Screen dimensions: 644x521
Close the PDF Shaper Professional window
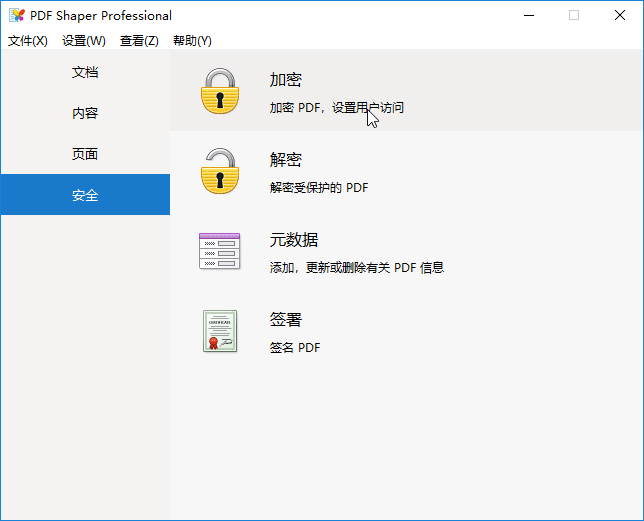coord(620,16)
